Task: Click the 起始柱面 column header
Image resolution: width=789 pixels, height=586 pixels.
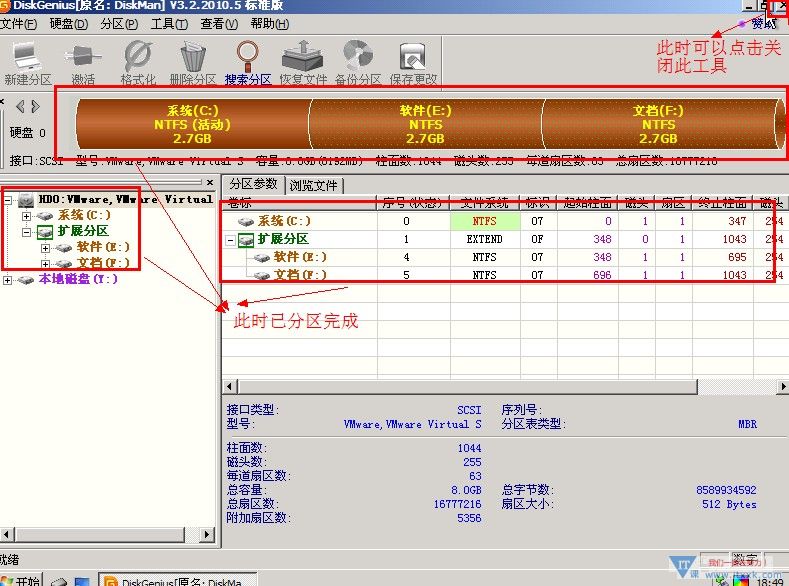Action: point(588,203)
